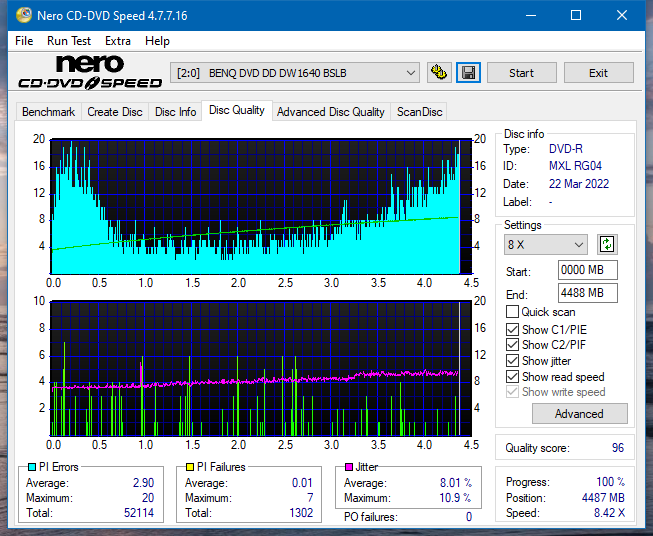
Task: Open the 8 X speed dropdown
Action: [546, 244]
